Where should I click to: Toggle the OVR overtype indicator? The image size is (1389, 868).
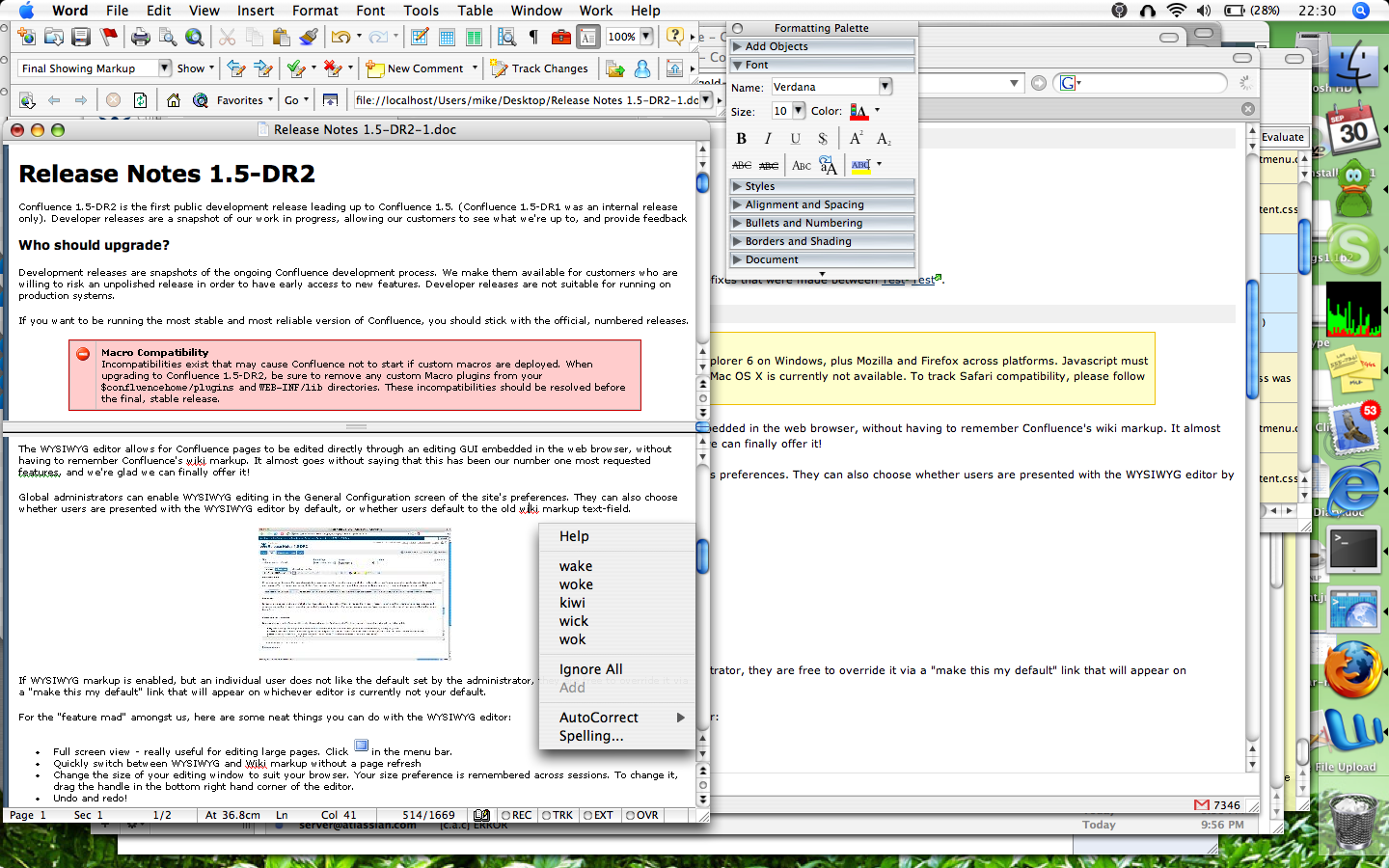click(x=642, y=815)
